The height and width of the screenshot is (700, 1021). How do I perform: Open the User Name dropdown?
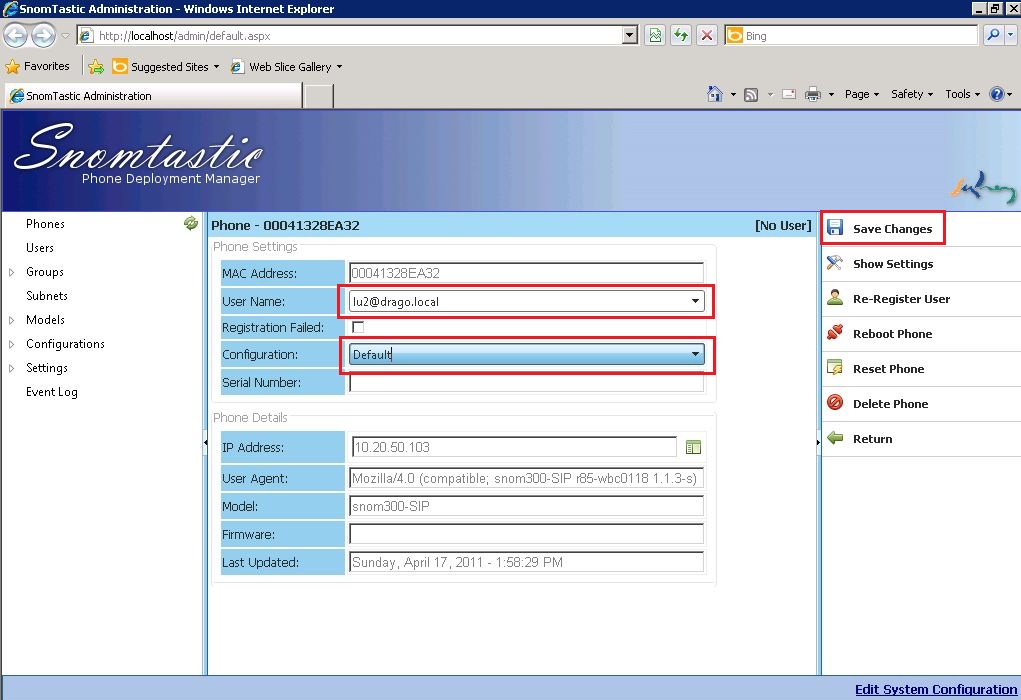coord(694,301)
